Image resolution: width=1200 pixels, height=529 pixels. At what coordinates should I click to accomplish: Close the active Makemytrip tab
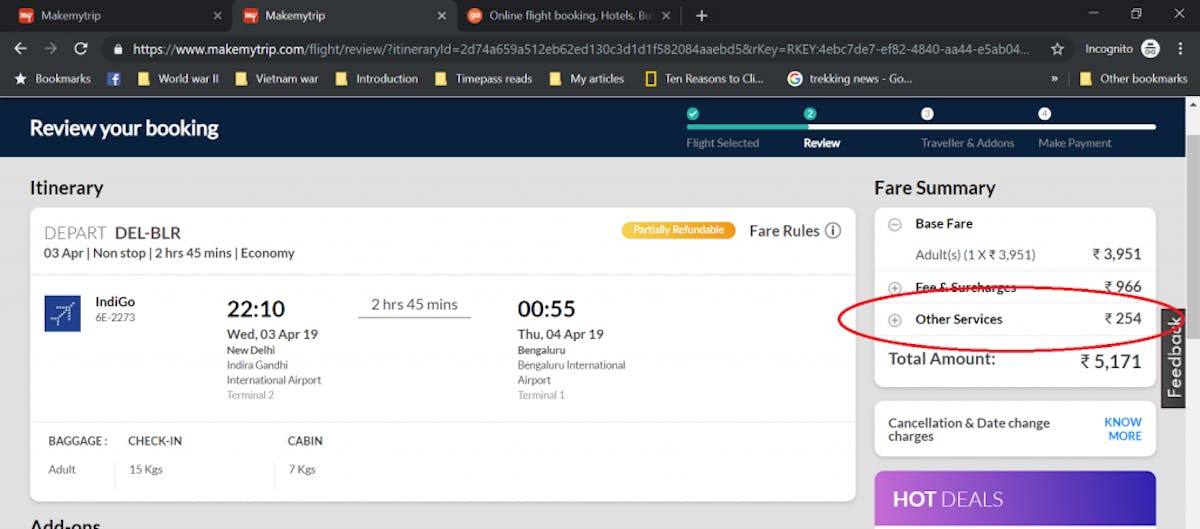click(442, 16)
